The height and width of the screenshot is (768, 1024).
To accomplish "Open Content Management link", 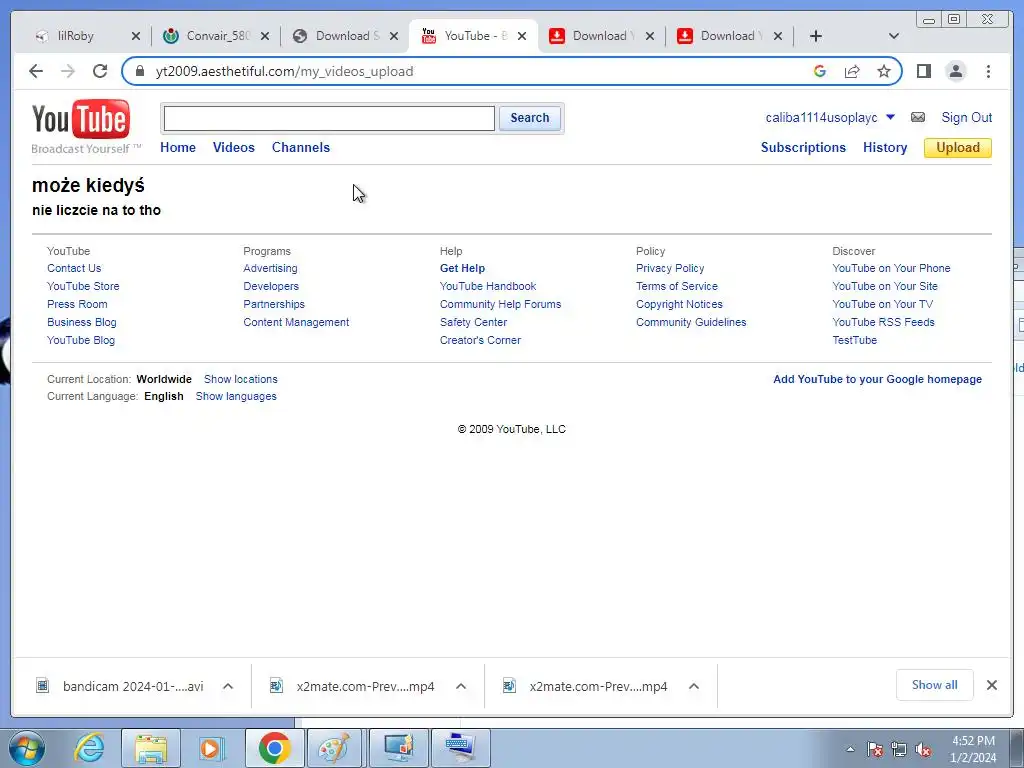I will (x=296, y=323).
